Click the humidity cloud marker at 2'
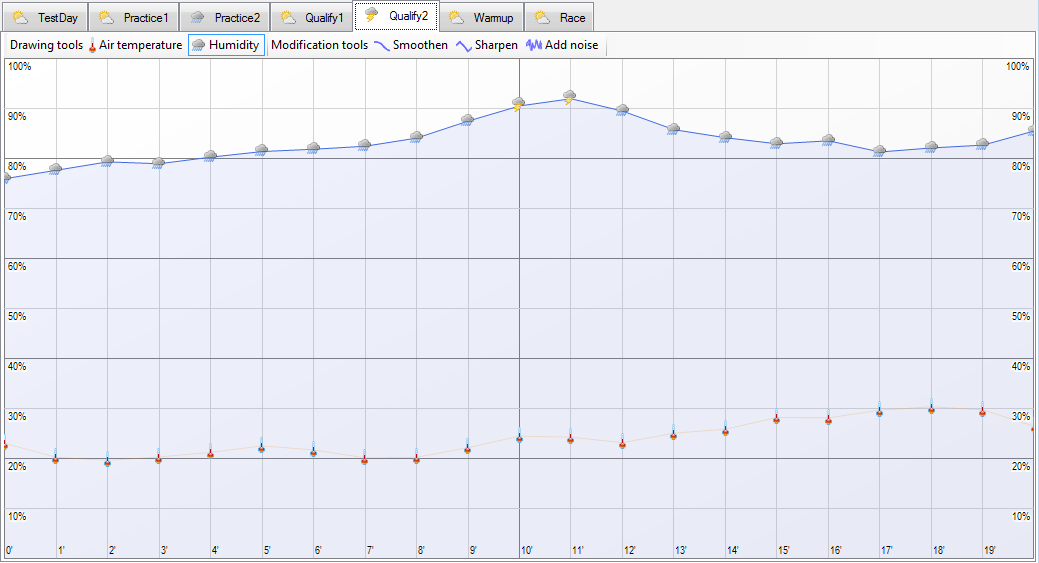The image size is (1039, 563). 107,161
